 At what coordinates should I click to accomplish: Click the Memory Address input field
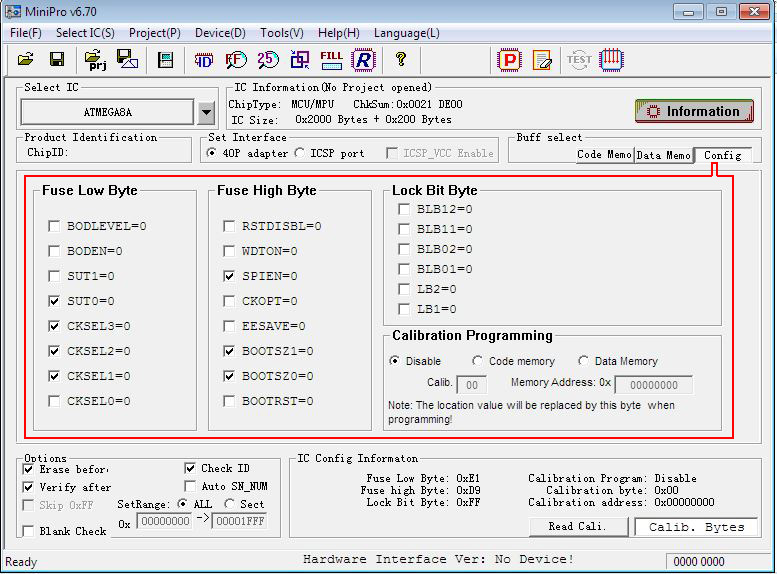click(x=652, y=385)
